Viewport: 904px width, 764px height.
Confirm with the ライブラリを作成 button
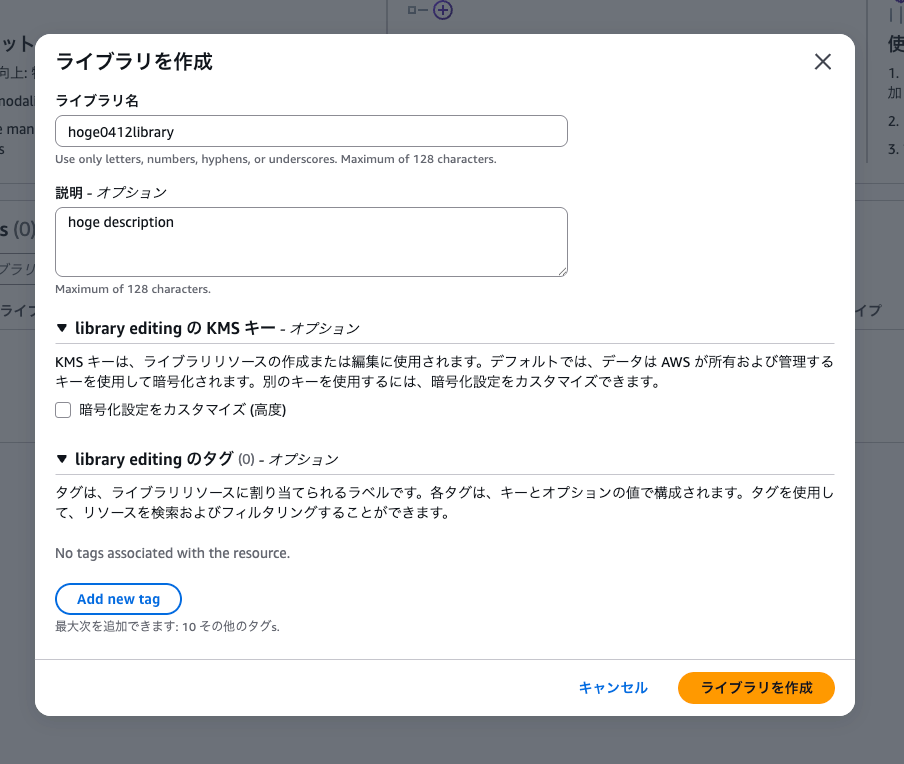[755, 688]
